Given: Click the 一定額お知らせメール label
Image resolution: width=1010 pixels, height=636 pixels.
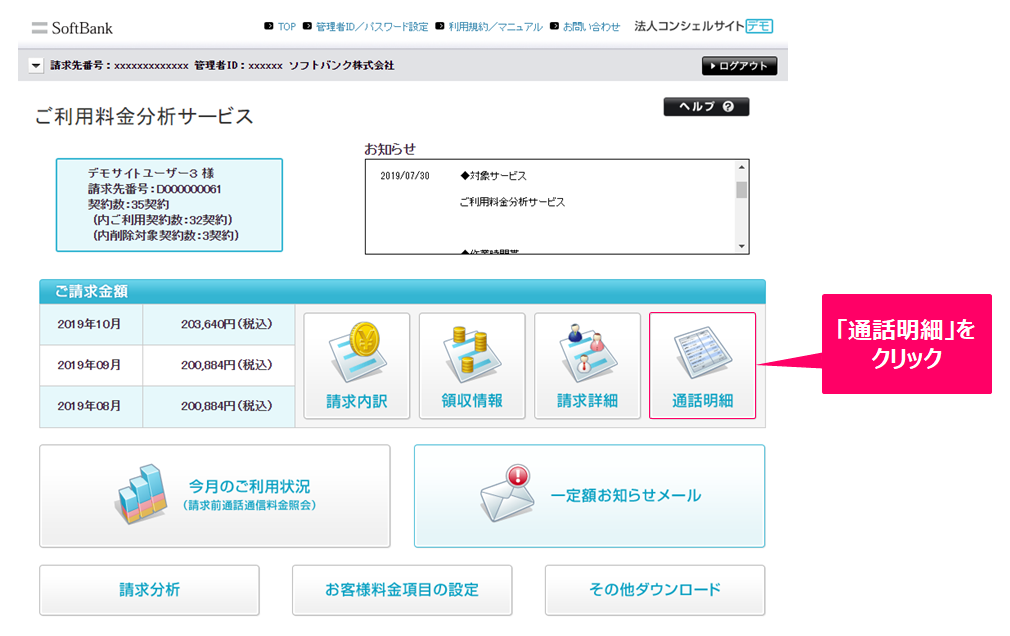Looking at the screenshot, I should pyautogui.click(x=625, y=496).
